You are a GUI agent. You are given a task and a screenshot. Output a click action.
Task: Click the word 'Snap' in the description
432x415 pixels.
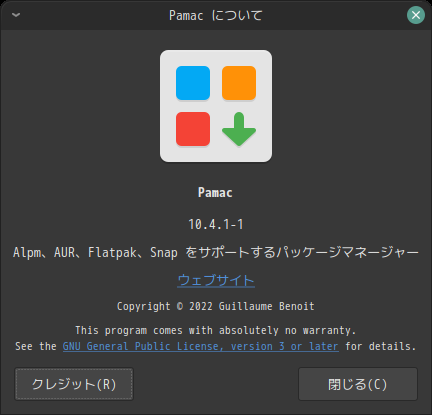[164, 252]
